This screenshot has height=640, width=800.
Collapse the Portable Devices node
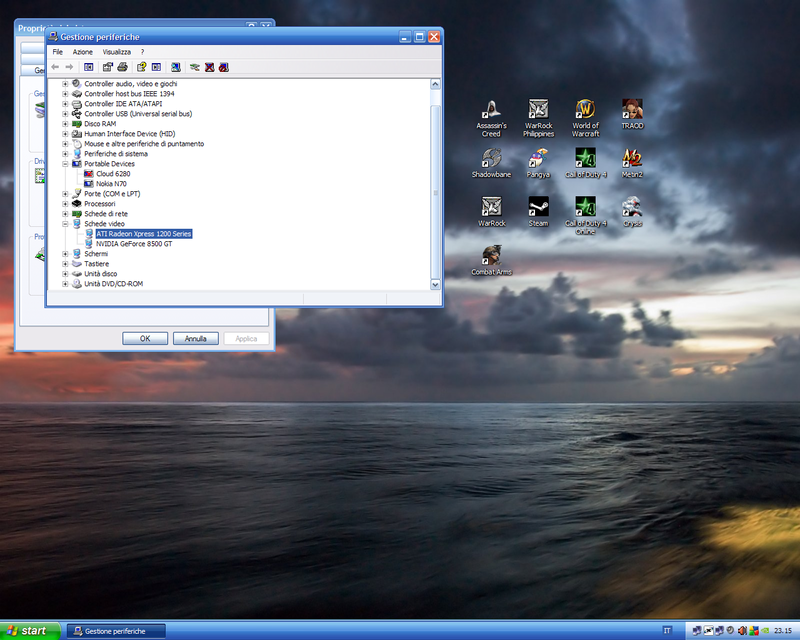point(66,164)
